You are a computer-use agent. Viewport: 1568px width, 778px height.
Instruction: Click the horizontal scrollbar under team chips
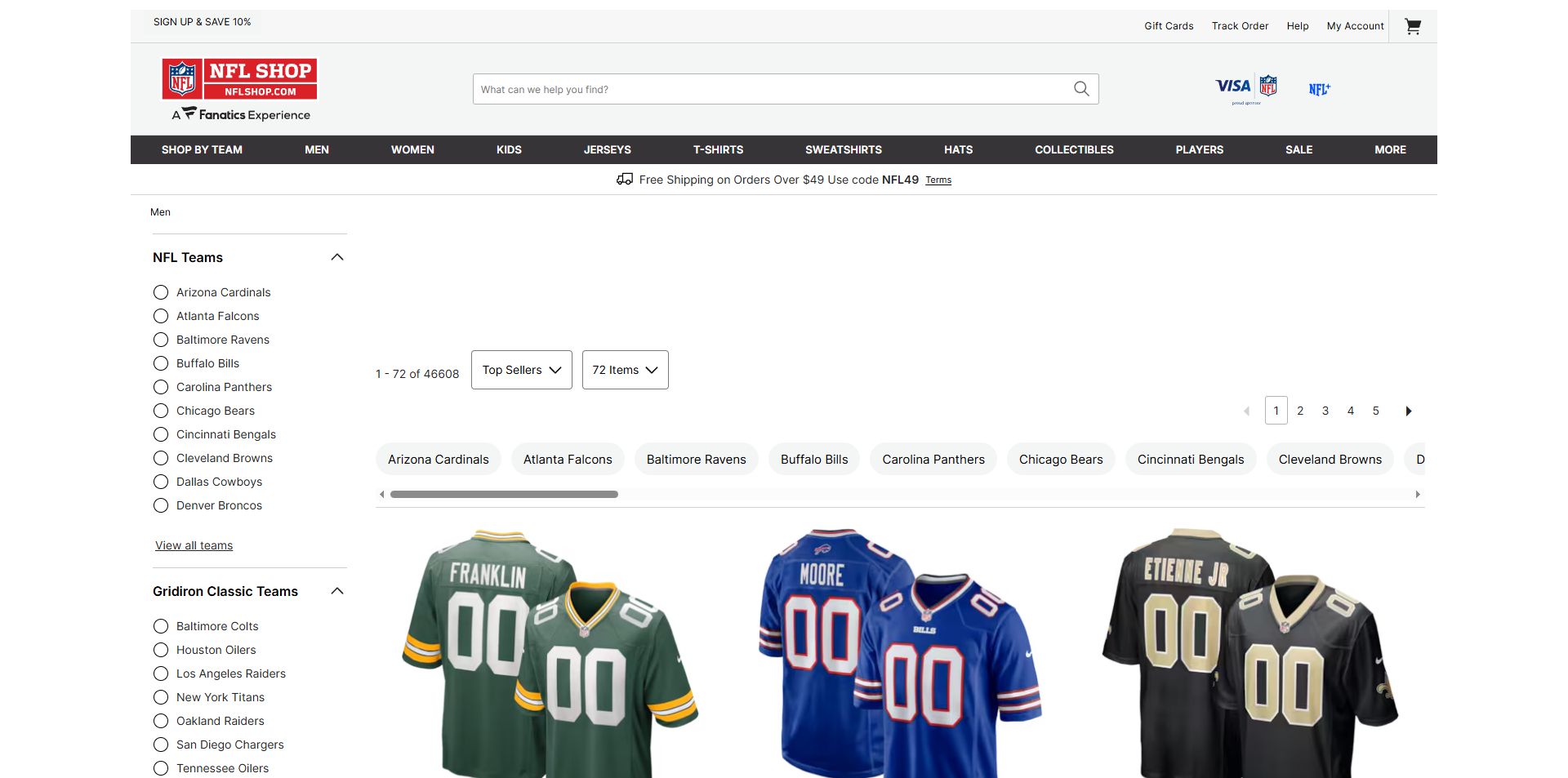(504, 494)
